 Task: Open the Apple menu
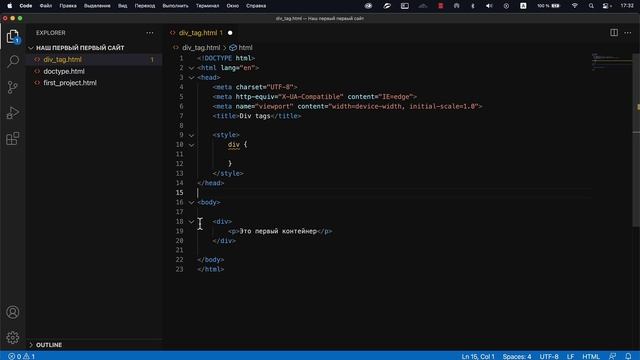coord(9,6)
